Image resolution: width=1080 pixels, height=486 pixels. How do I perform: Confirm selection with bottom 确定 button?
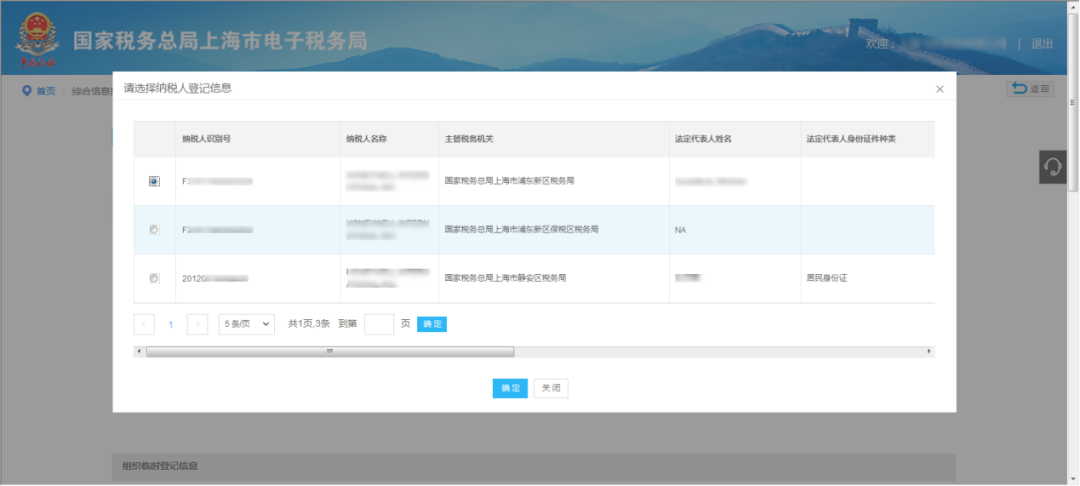[510, 388]
